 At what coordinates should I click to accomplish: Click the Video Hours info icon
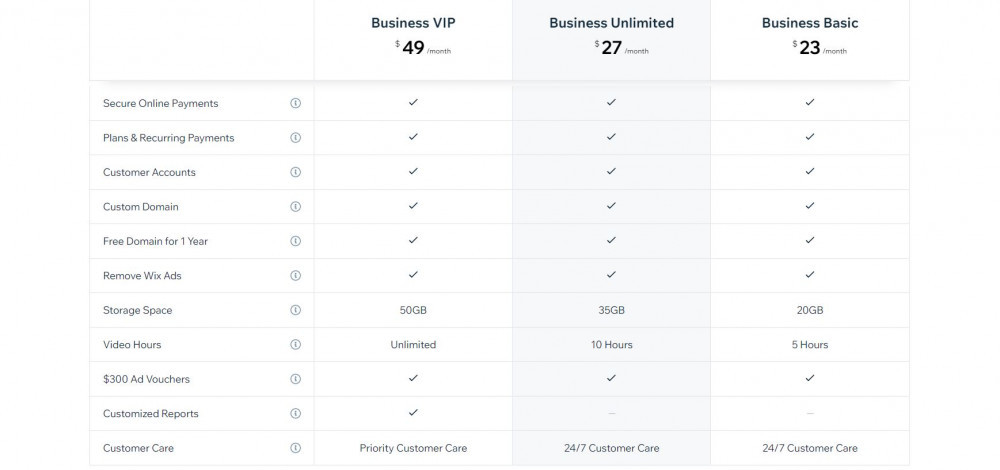click(295, 344)
